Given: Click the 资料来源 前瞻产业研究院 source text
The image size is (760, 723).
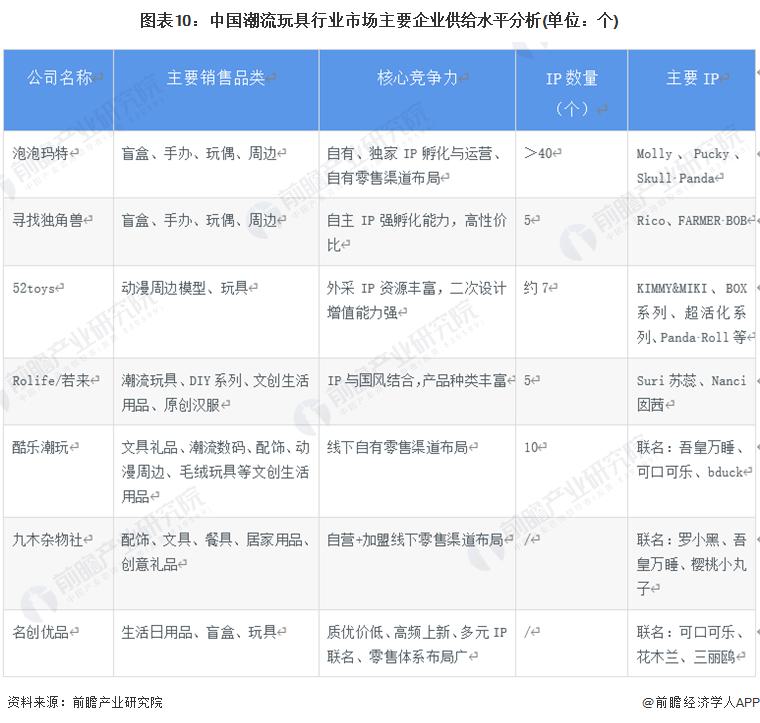Looking at the screenshot, I should pyautogui.click(x=84, y=702).
